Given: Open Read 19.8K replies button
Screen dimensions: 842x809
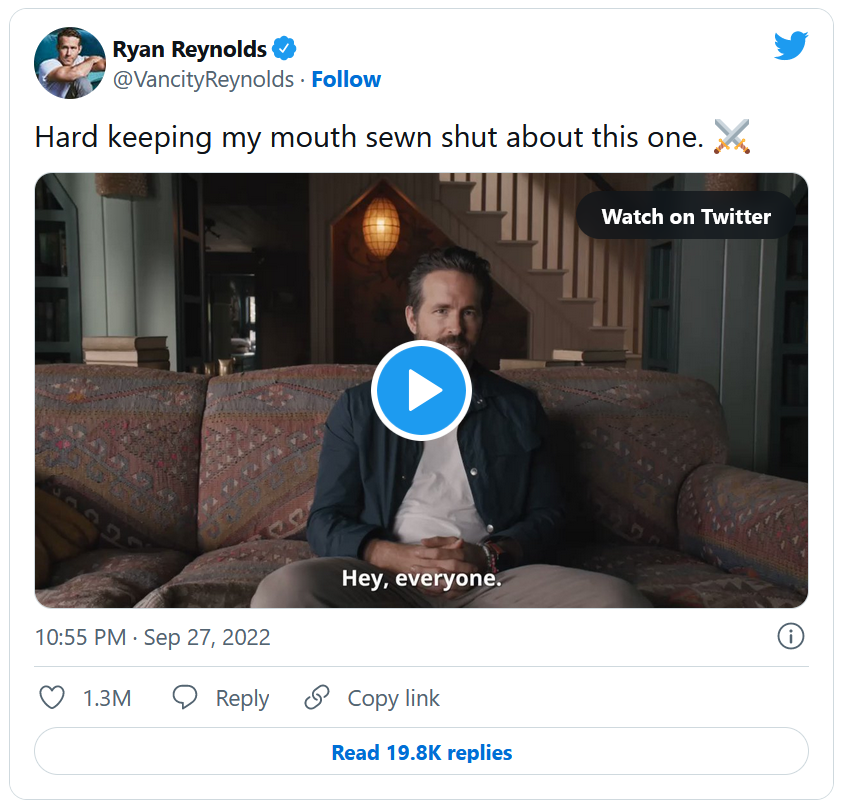Looking at the screenshot, I should 421,752.
